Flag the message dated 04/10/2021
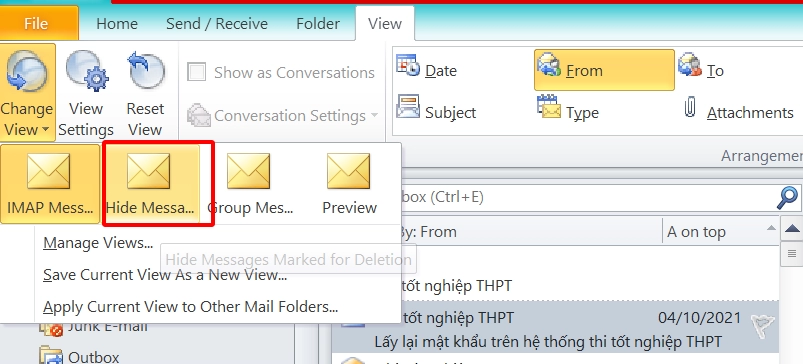Image resolution: width=803 pixels, height=364 pixels. (762, 325)
